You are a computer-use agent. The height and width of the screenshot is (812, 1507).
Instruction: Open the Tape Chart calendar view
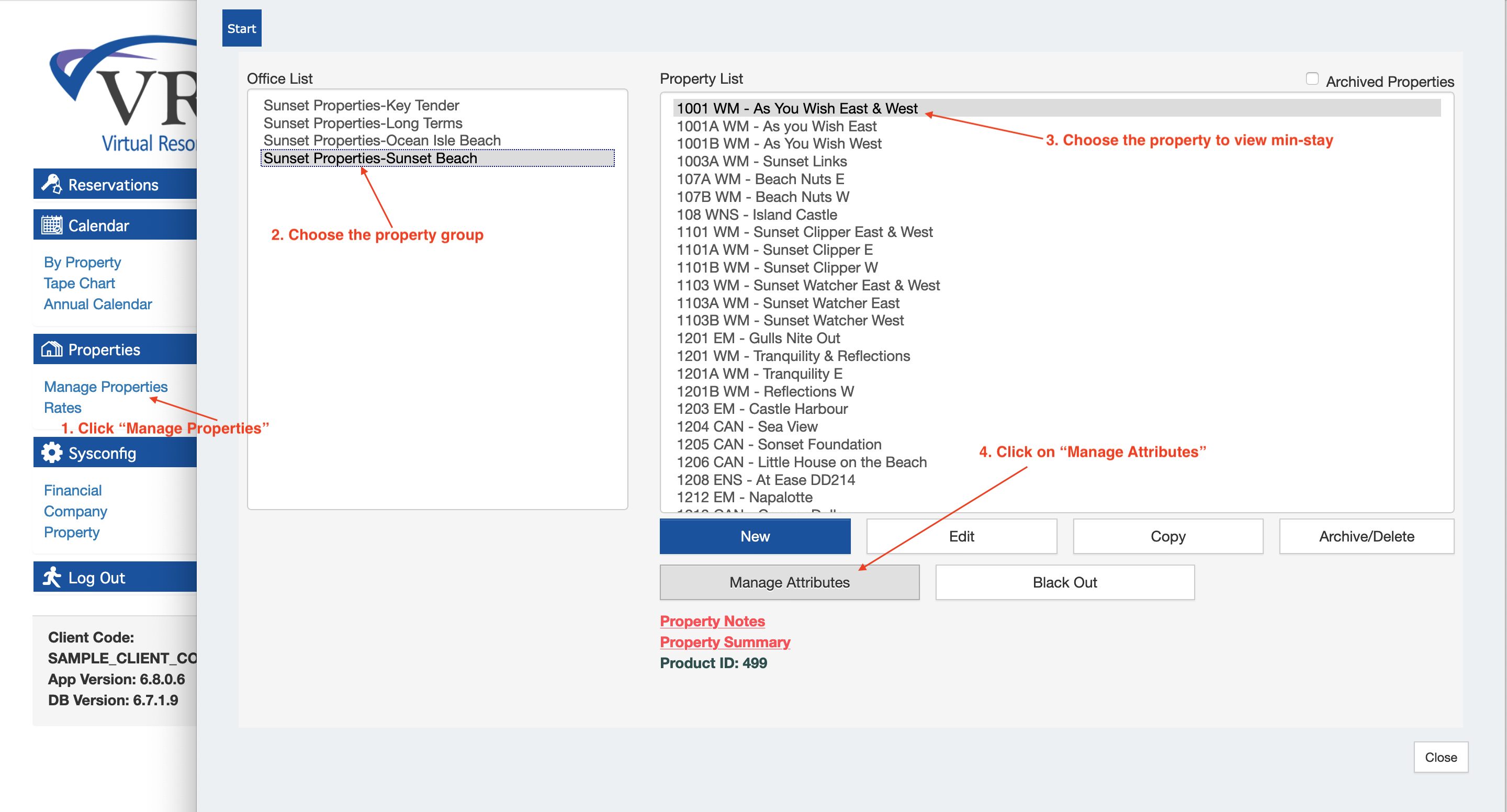(x=79, y=283)
